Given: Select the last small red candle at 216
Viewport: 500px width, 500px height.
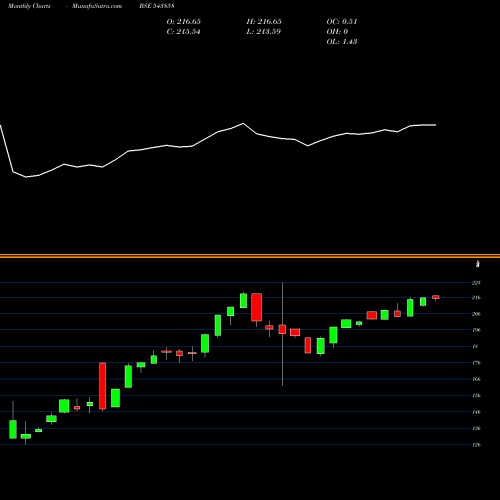Looking at the screenshot, I should tap(436, 297).
